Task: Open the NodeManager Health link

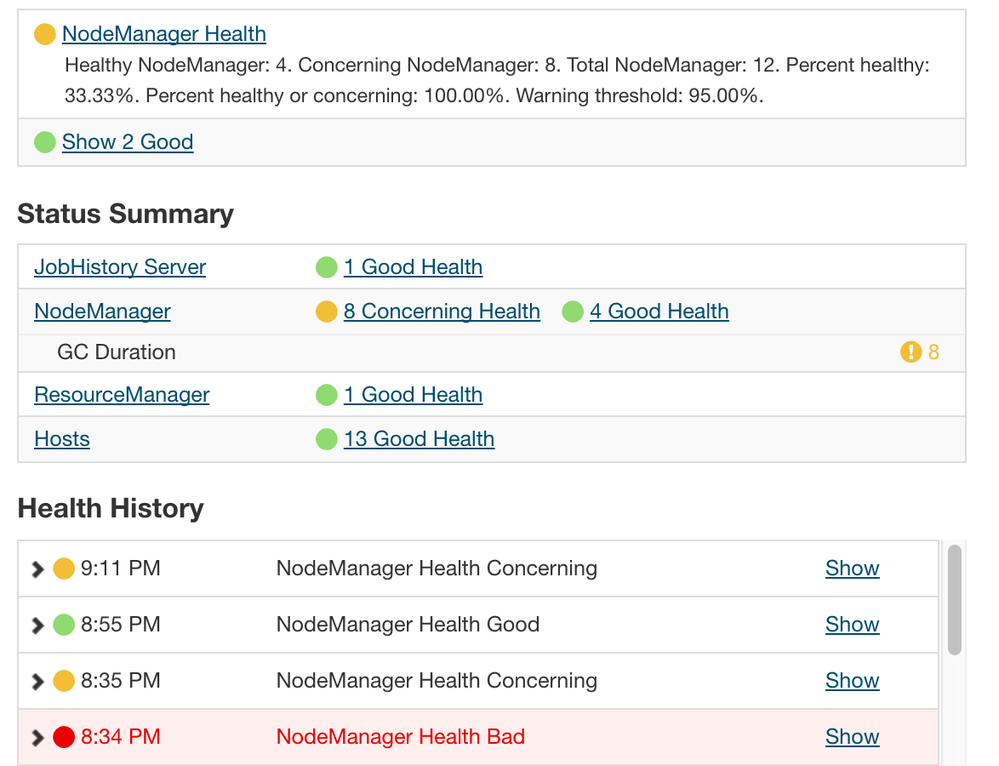Action: (x=164, y=34)
